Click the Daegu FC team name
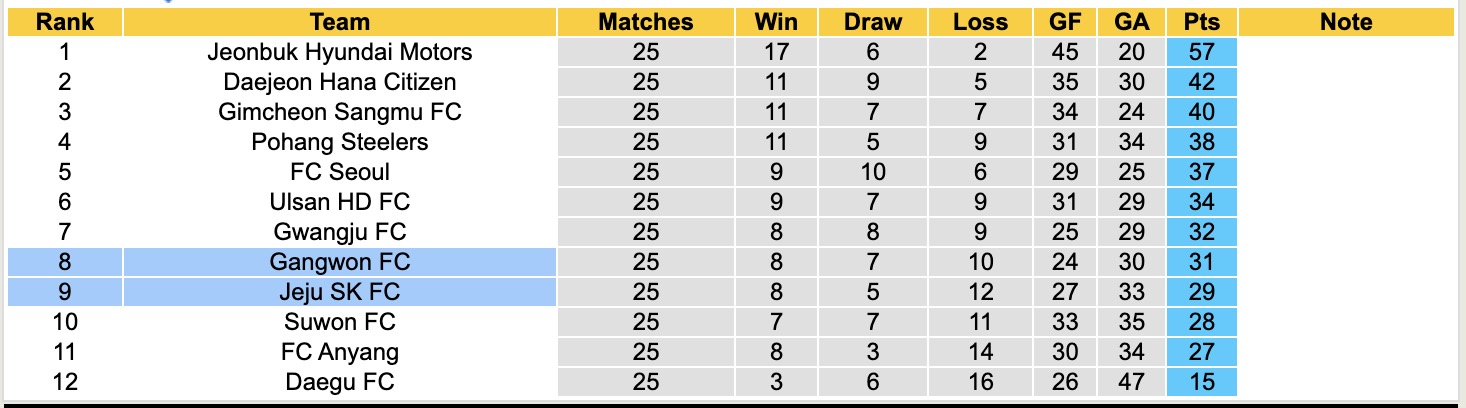This screenshot has height=408, width=1466. pyautogui.click(x=340, y=382)
